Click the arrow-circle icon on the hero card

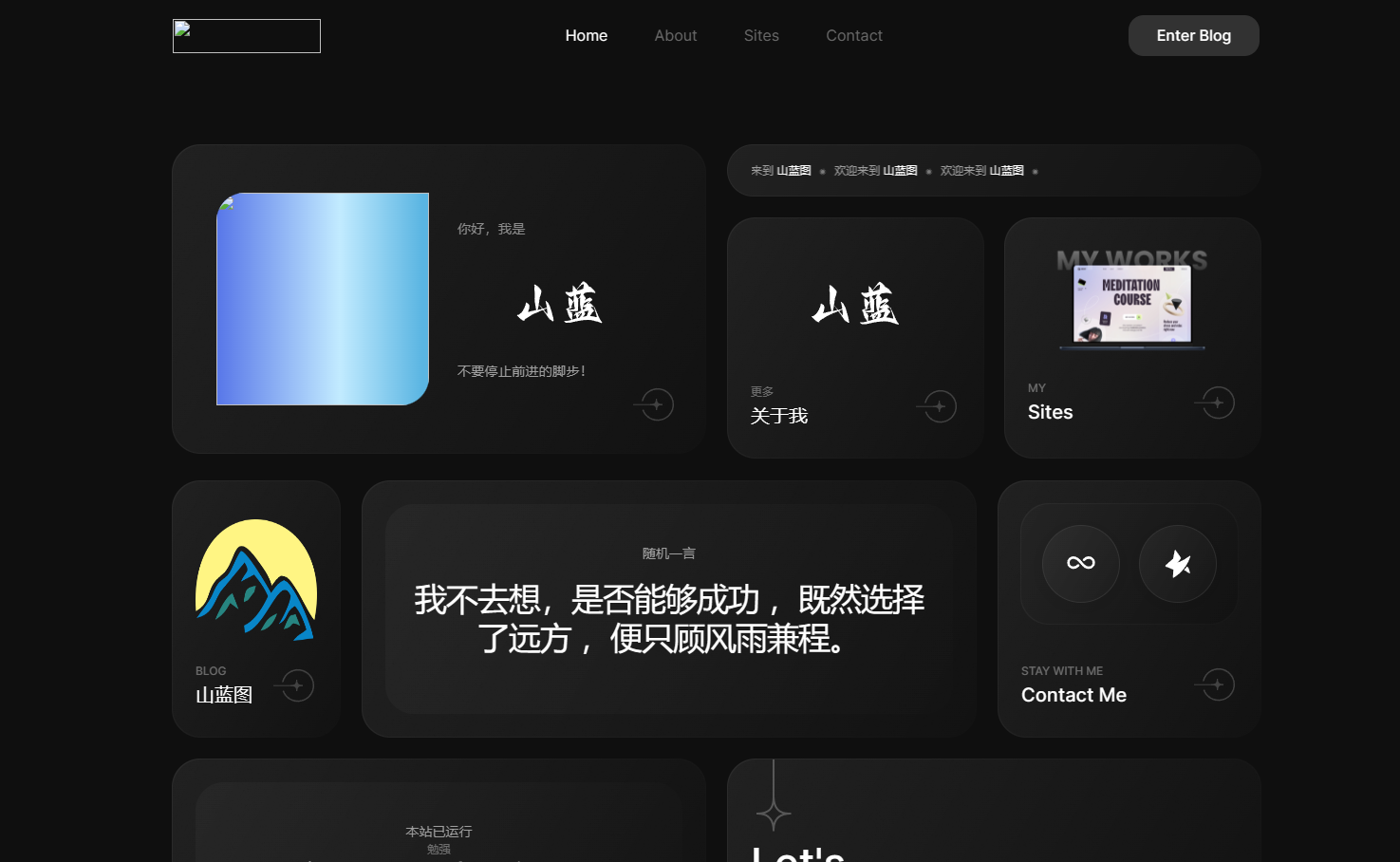[x=653, y=403]
